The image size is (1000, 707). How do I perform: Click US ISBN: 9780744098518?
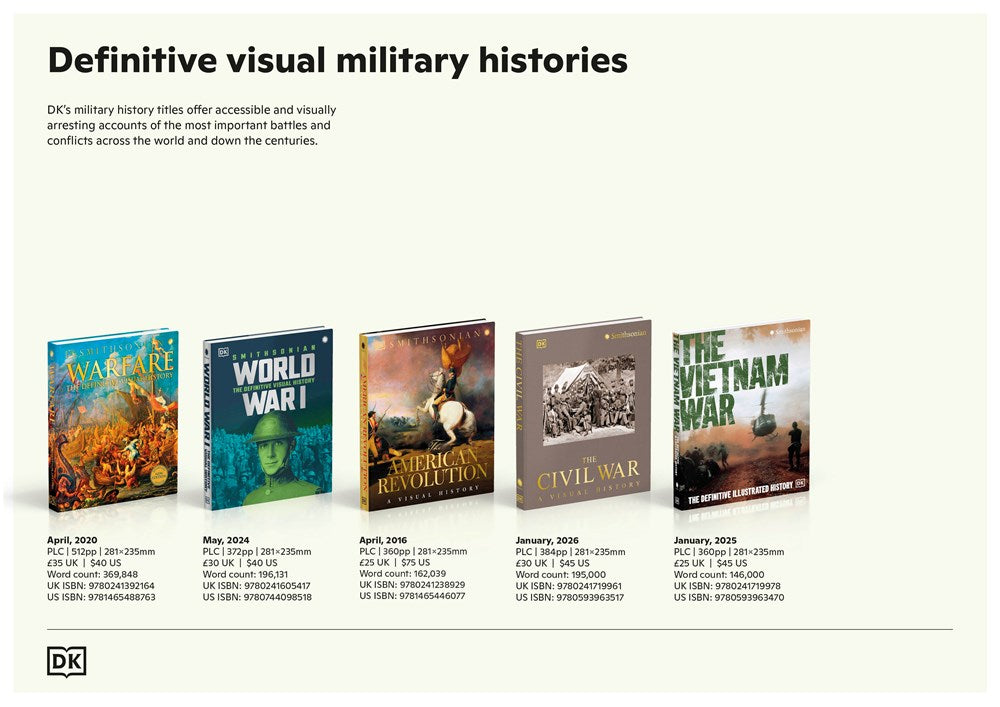click(x=257, y=597)
